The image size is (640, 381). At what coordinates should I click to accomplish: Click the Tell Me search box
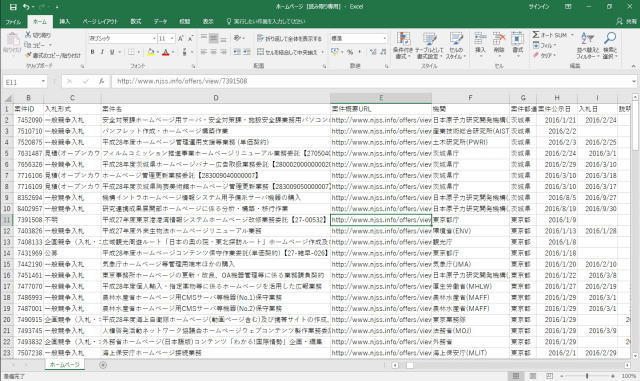pyautogui.click(x=266, y=21)
